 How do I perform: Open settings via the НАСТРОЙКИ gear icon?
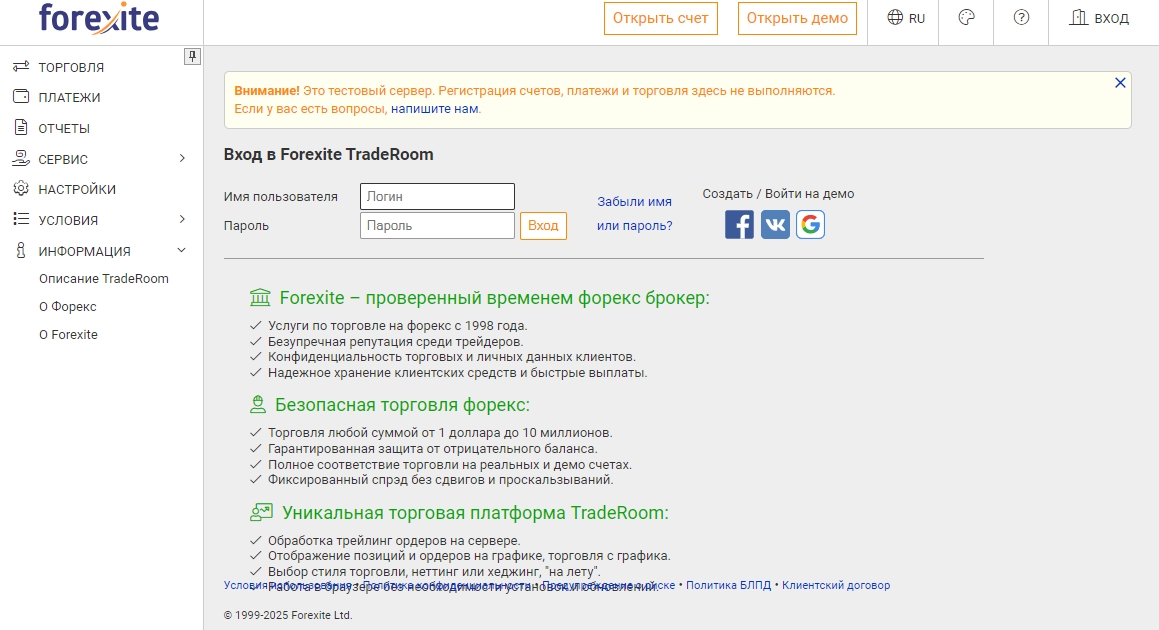click(22, 188)
